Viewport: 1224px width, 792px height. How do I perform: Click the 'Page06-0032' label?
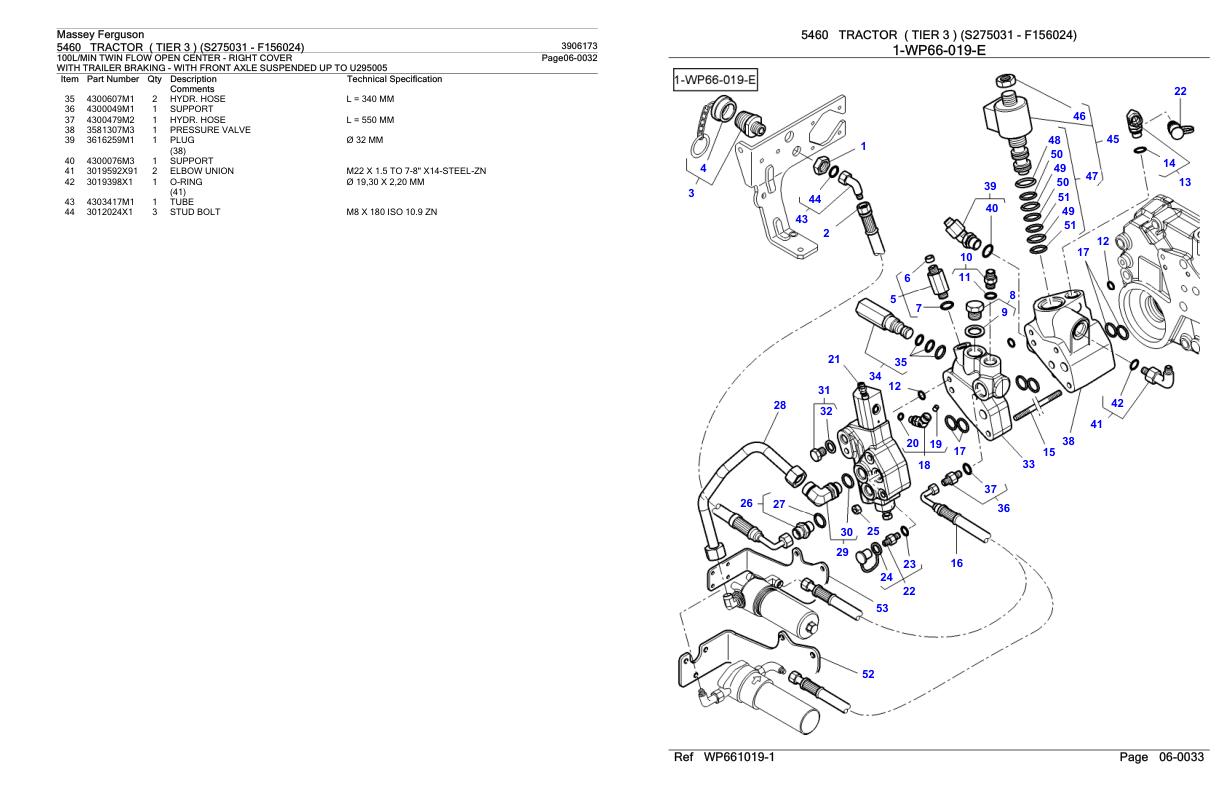569,57
